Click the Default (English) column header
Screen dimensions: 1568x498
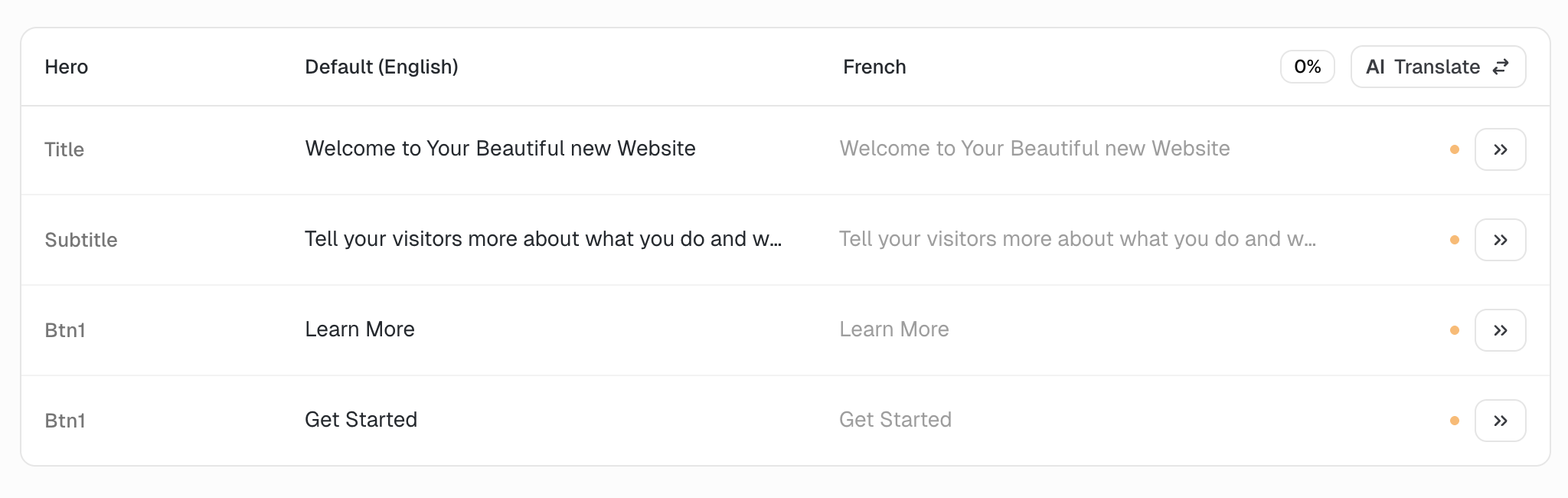(381, 67)
